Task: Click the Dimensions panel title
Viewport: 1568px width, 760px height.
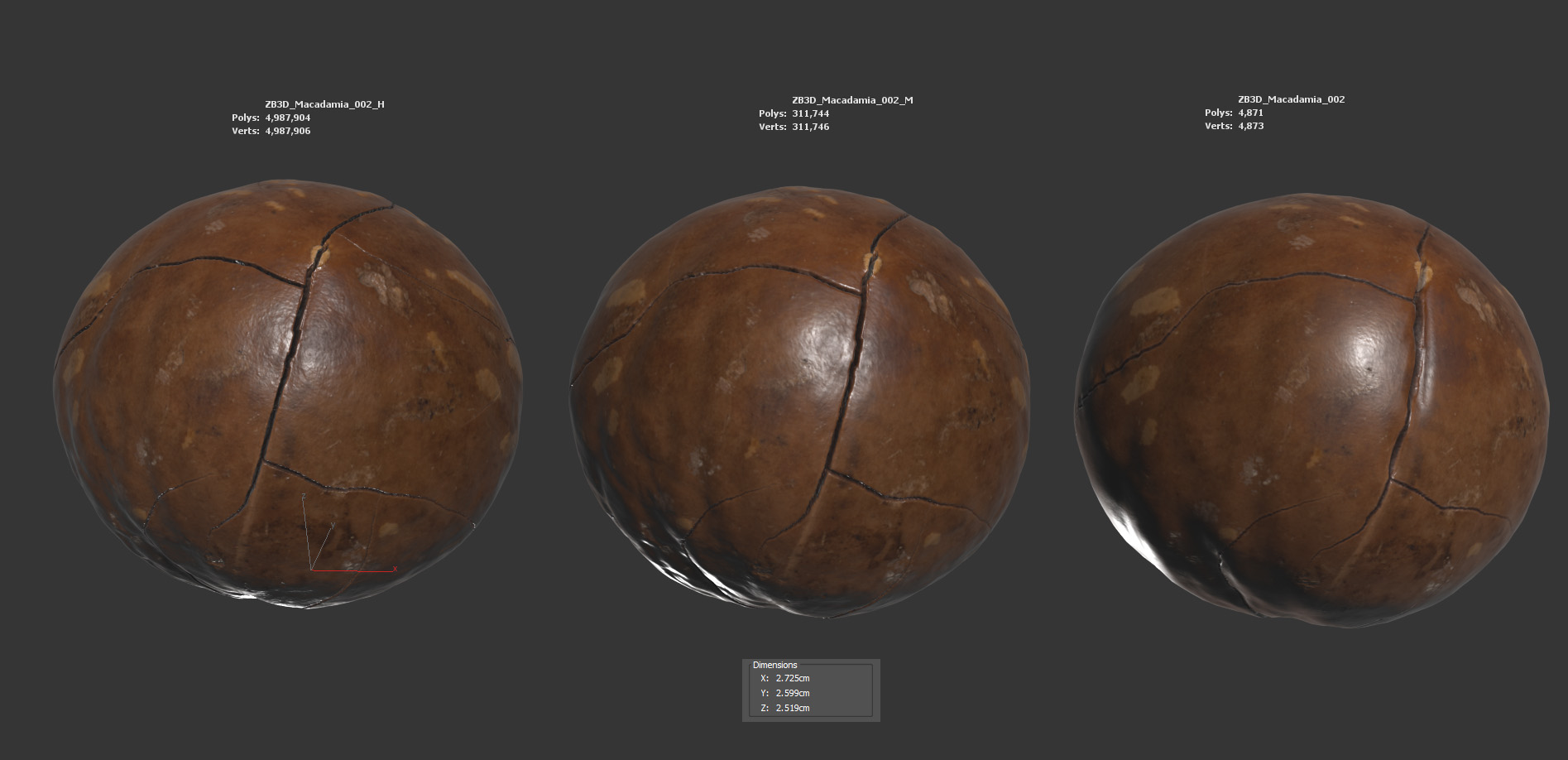Action: [774, 666]
